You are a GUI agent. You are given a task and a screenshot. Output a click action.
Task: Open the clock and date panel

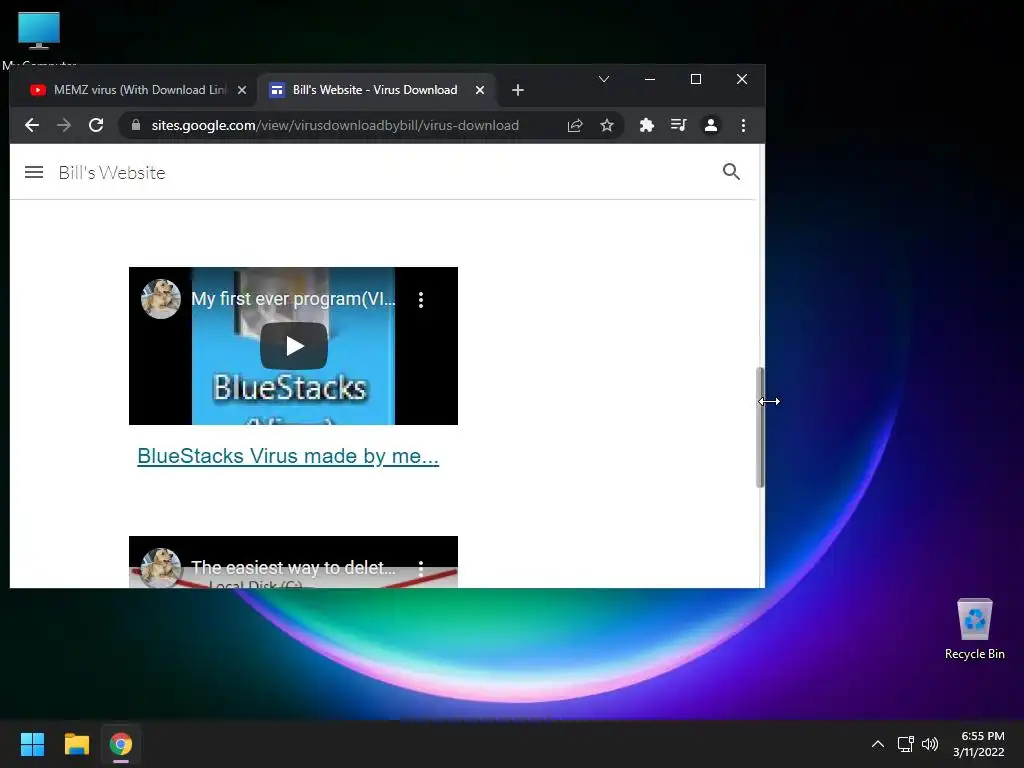point(978,744)
